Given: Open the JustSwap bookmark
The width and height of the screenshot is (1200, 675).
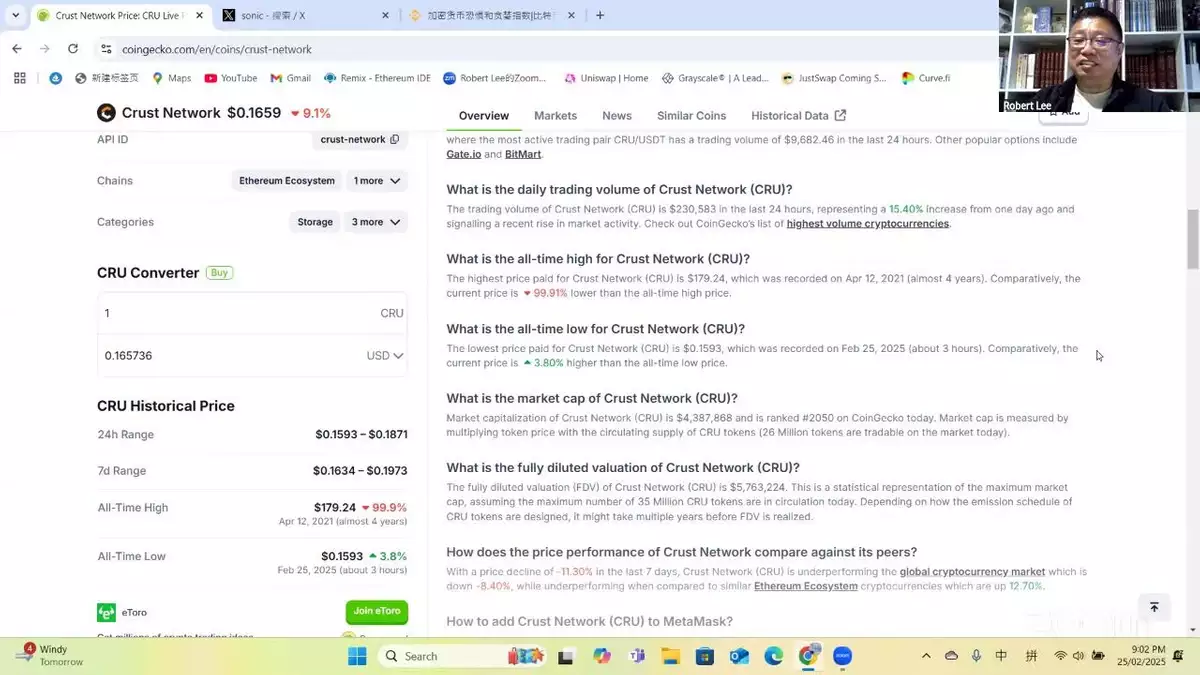Looking at the screenshot, I should 835,78.
